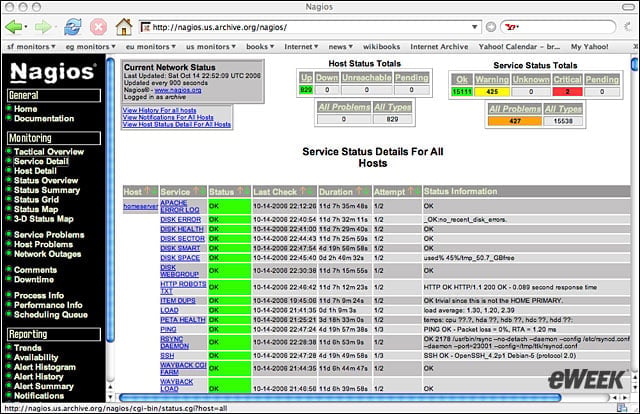The width and height of the screenshot is (640, 414).
Task: Open 3-D Status Map in the sidebar
Action: pyautogui.click(x=44, y=218)
